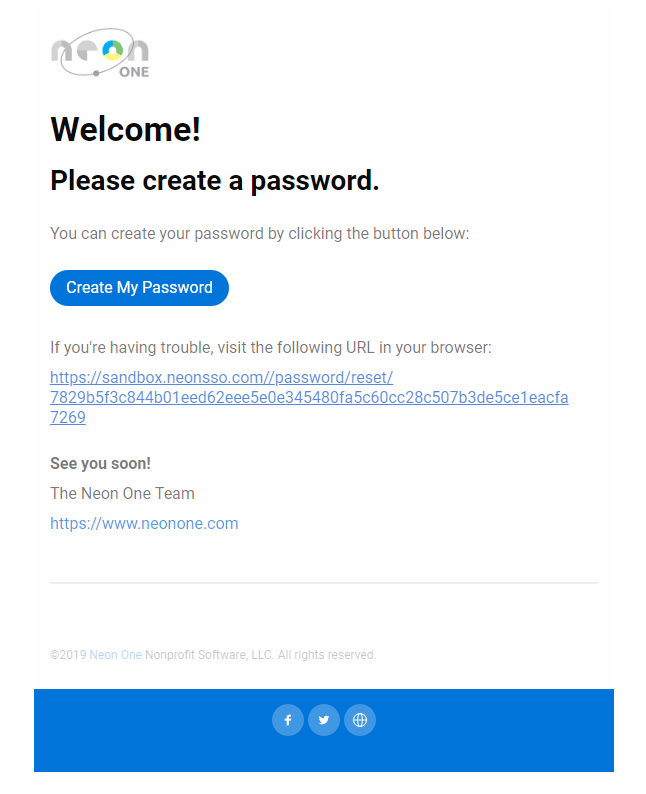Click the Welcome! heading
Screen dimensions: 646x794
click(x=126, y=129)
